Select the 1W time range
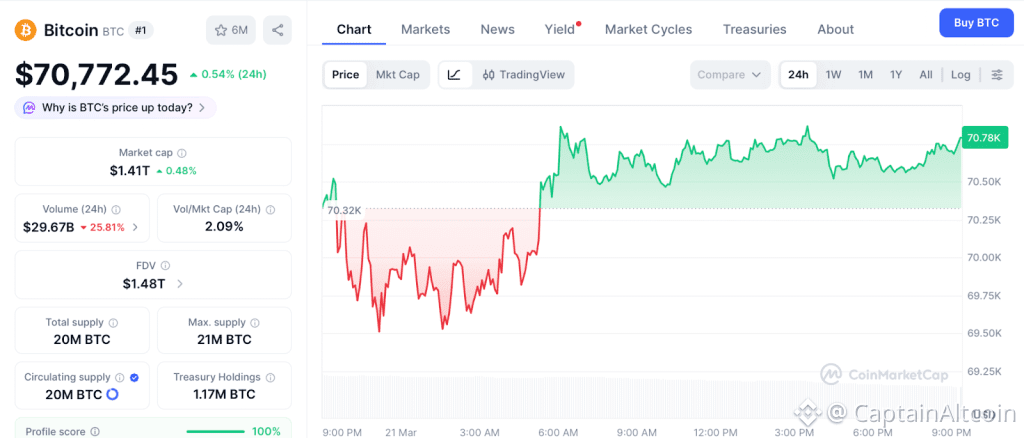This screenshot has height=438, width=1024. (x=833, y=75)
